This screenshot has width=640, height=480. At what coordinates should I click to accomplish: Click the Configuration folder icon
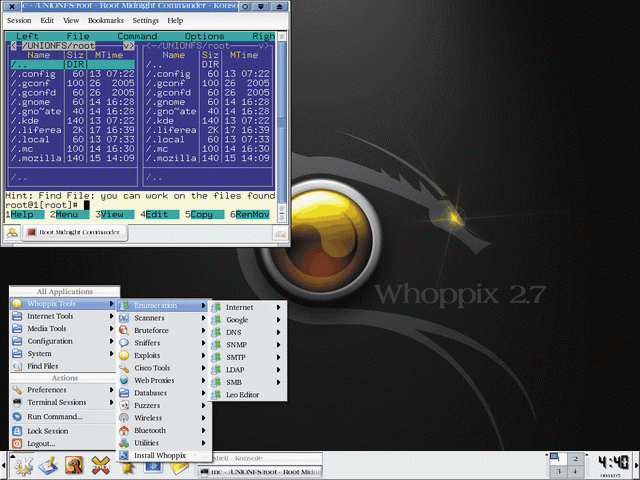click(x=17, y=341)
